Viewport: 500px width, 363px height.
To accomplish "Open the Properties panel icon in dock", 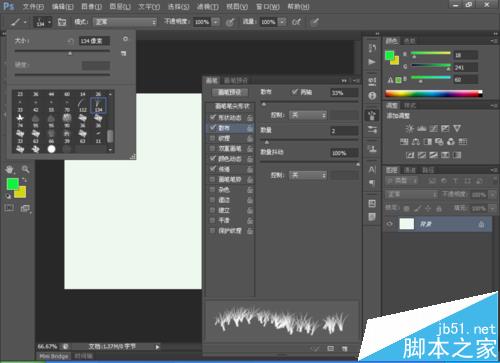I will (x=372, y=81).
